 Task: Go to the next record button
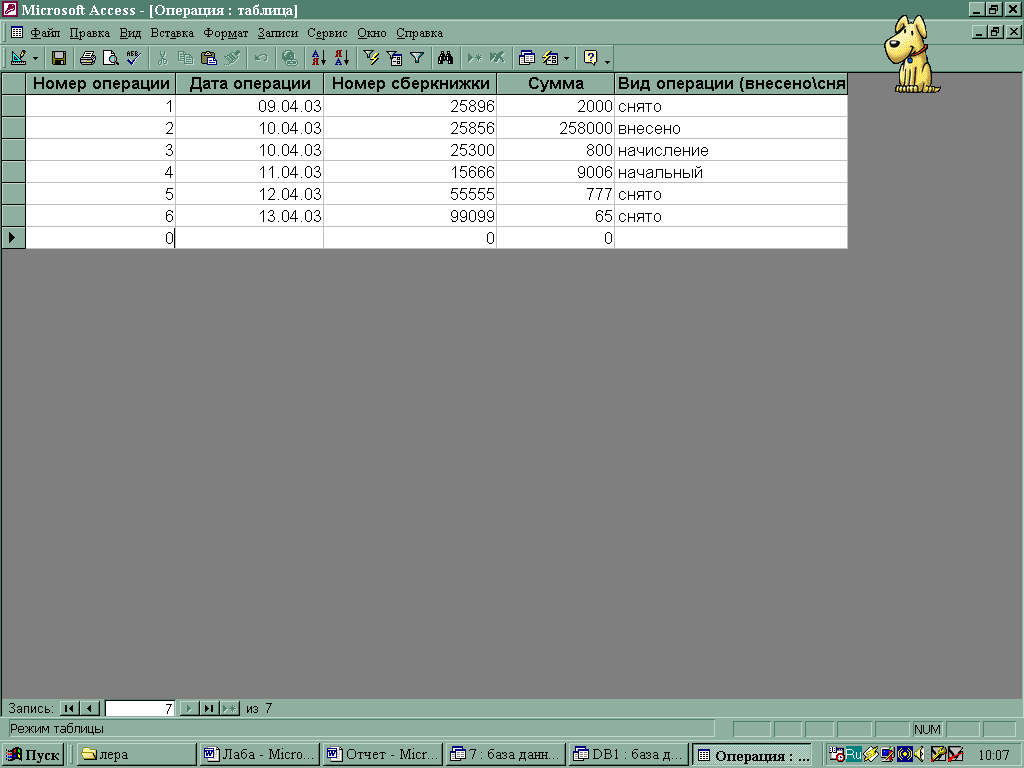tap(189, 708)
